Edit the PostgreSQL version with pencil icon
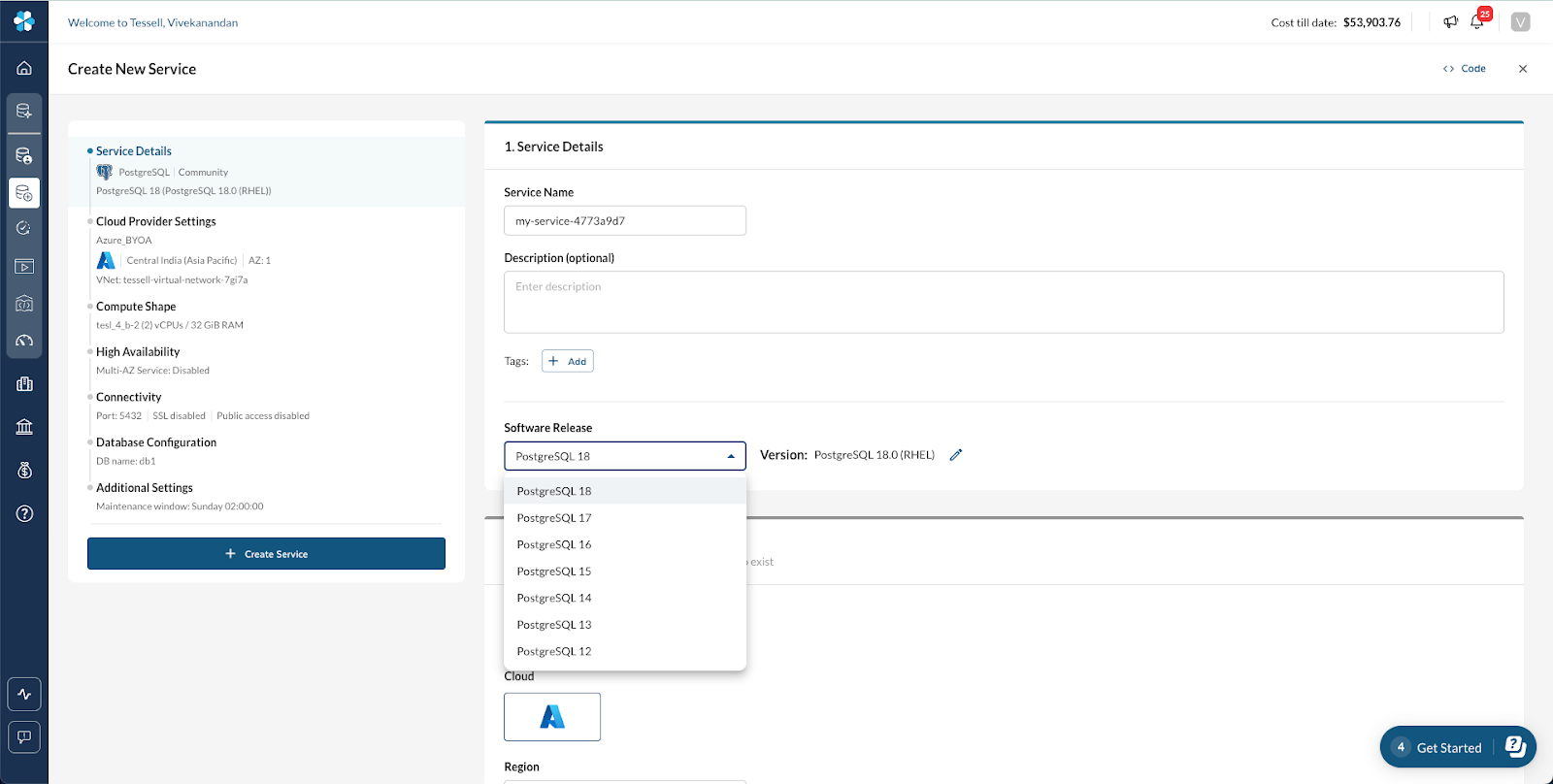 point(955,454)
